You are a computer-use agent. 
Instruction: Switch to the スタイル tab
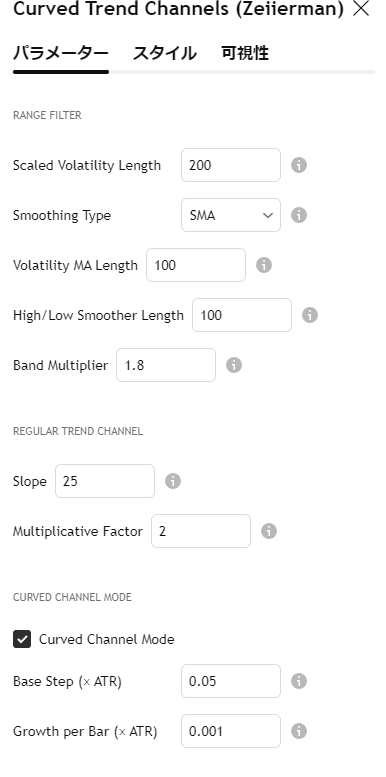point(165,54)
